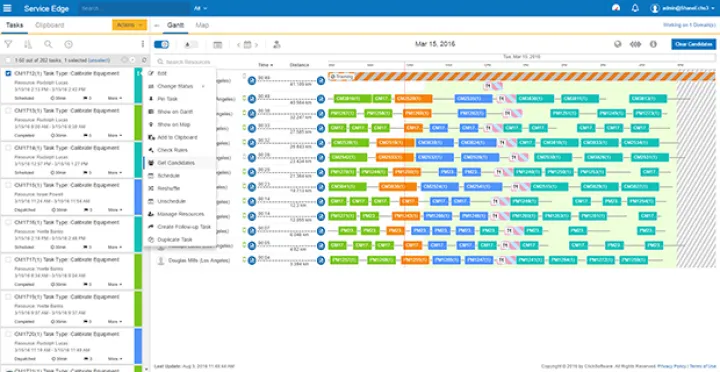Choose Pin Task from the context menu
The image size is (720, 372).
tap(180, 99)
